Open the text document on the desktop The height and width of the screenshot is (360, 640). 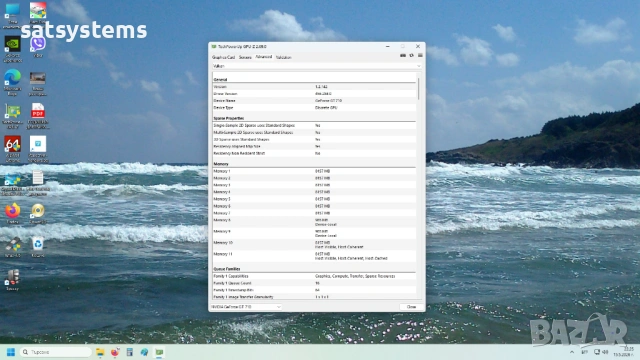click(38, 183)
